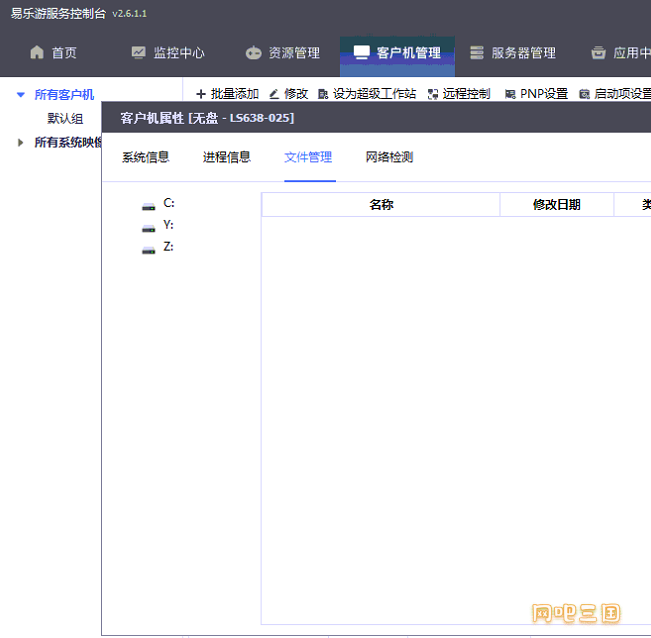Image resolution: width=651 pixels, height=638 pixels.
Task: Click the PNP设置 toolbar button
Action: point(537,94)
